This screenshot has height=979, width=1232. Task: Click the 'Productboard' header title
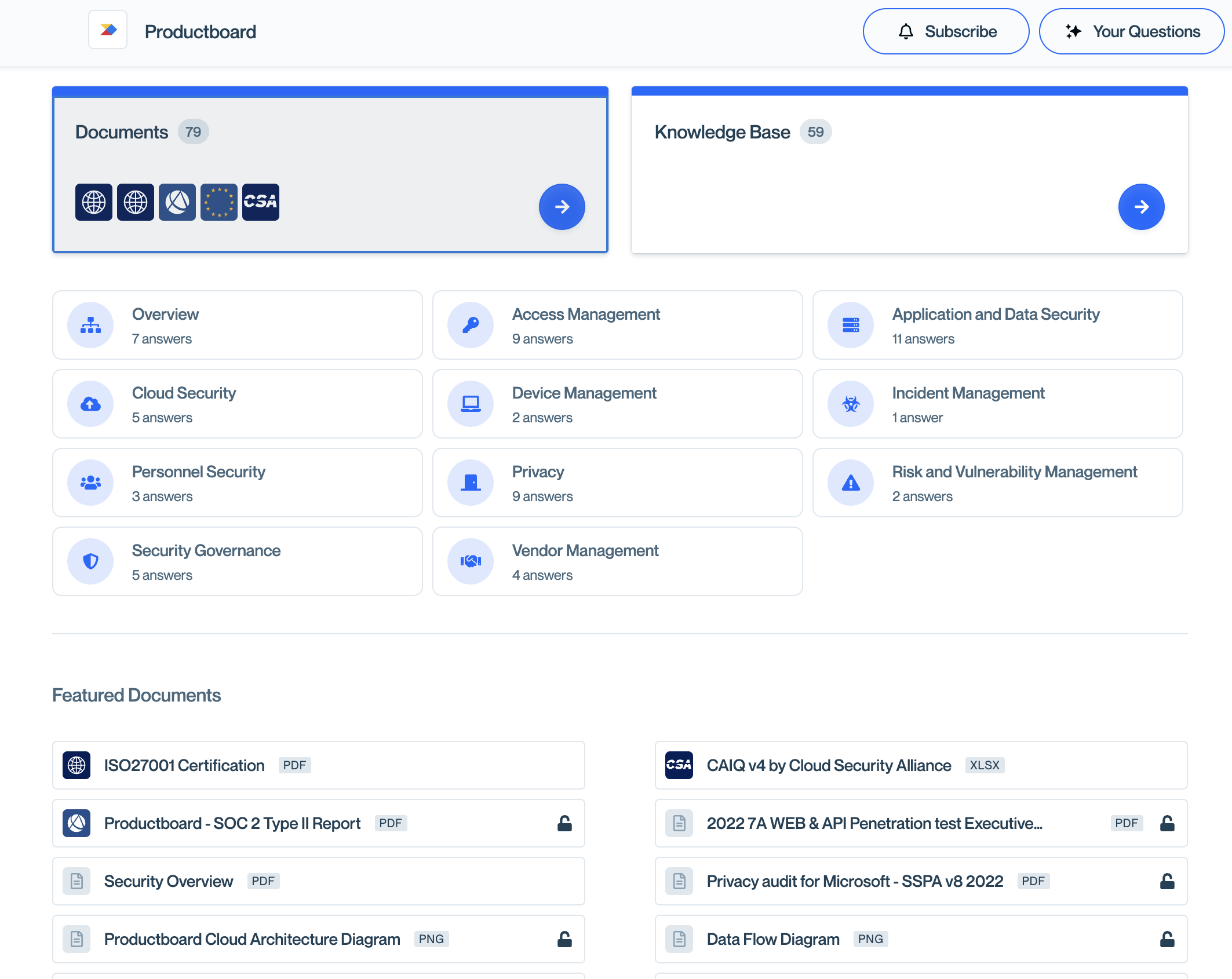coord(200,31)
